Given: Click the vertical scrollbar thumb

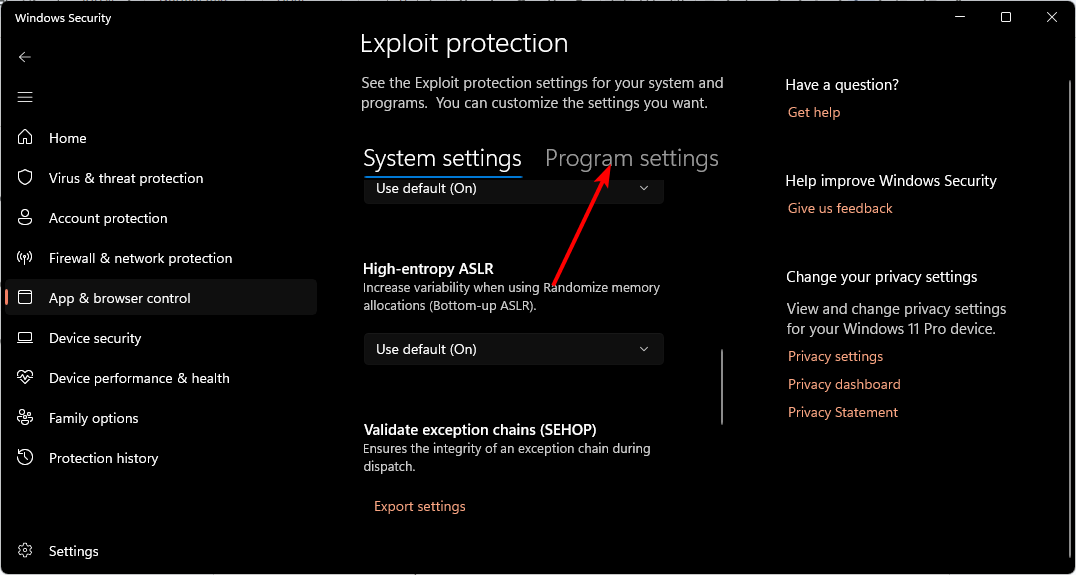Looking at the screenshot, I should [722, 387].
